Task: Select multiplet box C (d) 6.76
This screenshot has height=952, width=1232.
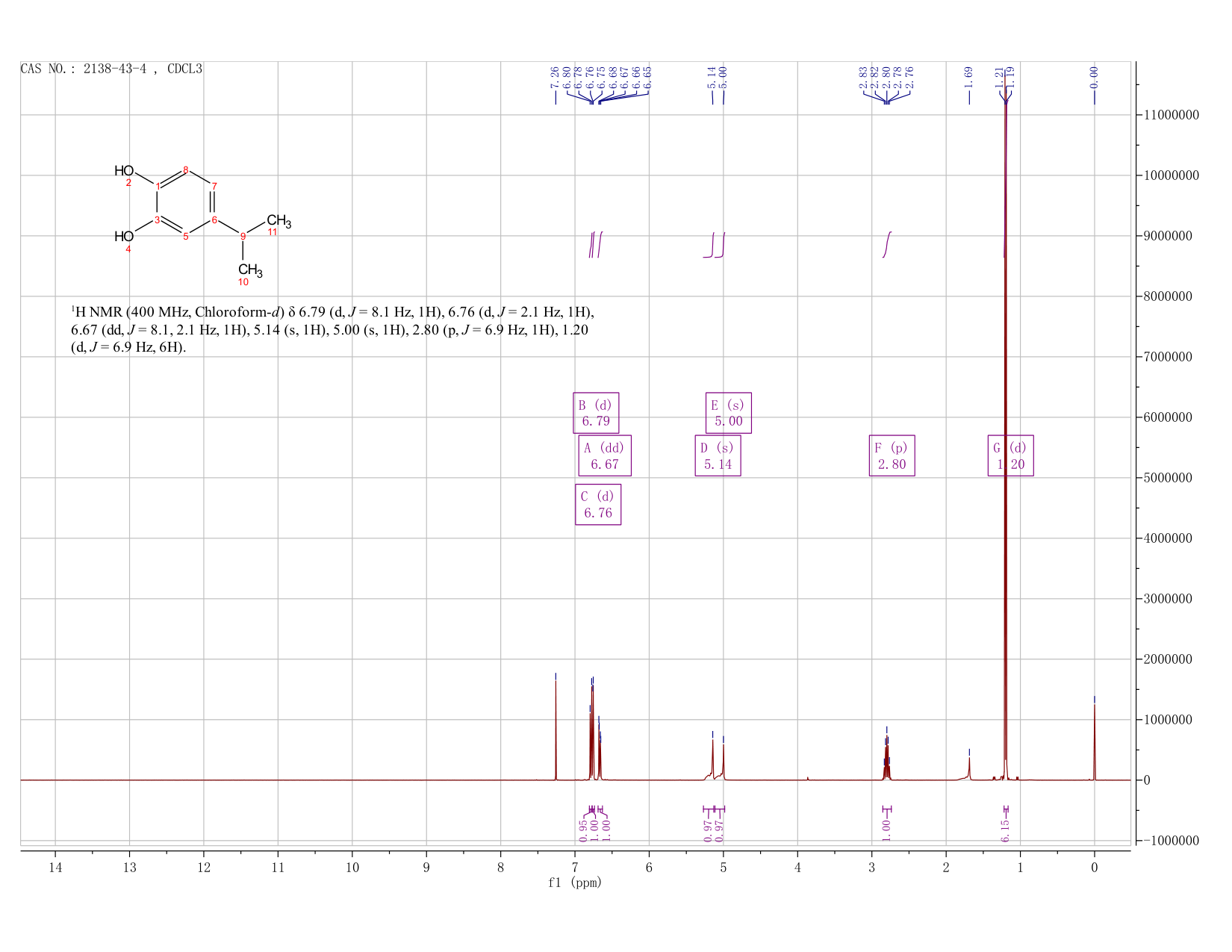Action: pyautogui.click(x=598, y=505)
